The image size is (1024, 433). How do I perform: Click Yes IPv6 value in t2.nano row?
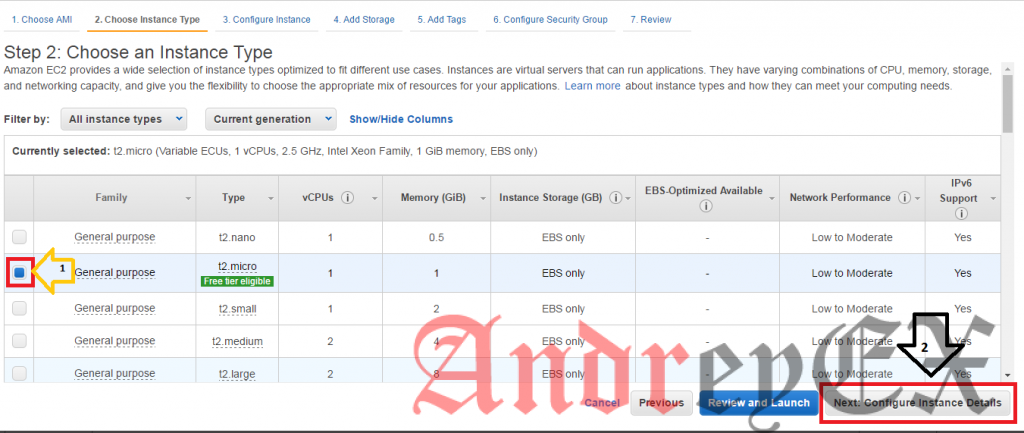click(x=963, y=237)
